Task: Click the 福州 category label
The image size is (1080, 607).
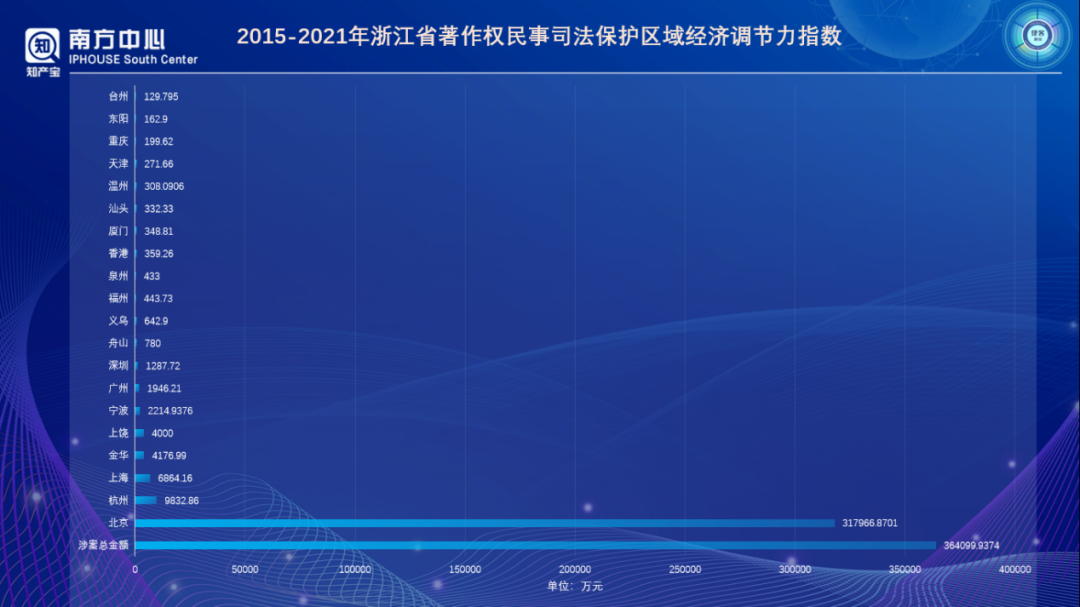Action: (x=118, y=298)
